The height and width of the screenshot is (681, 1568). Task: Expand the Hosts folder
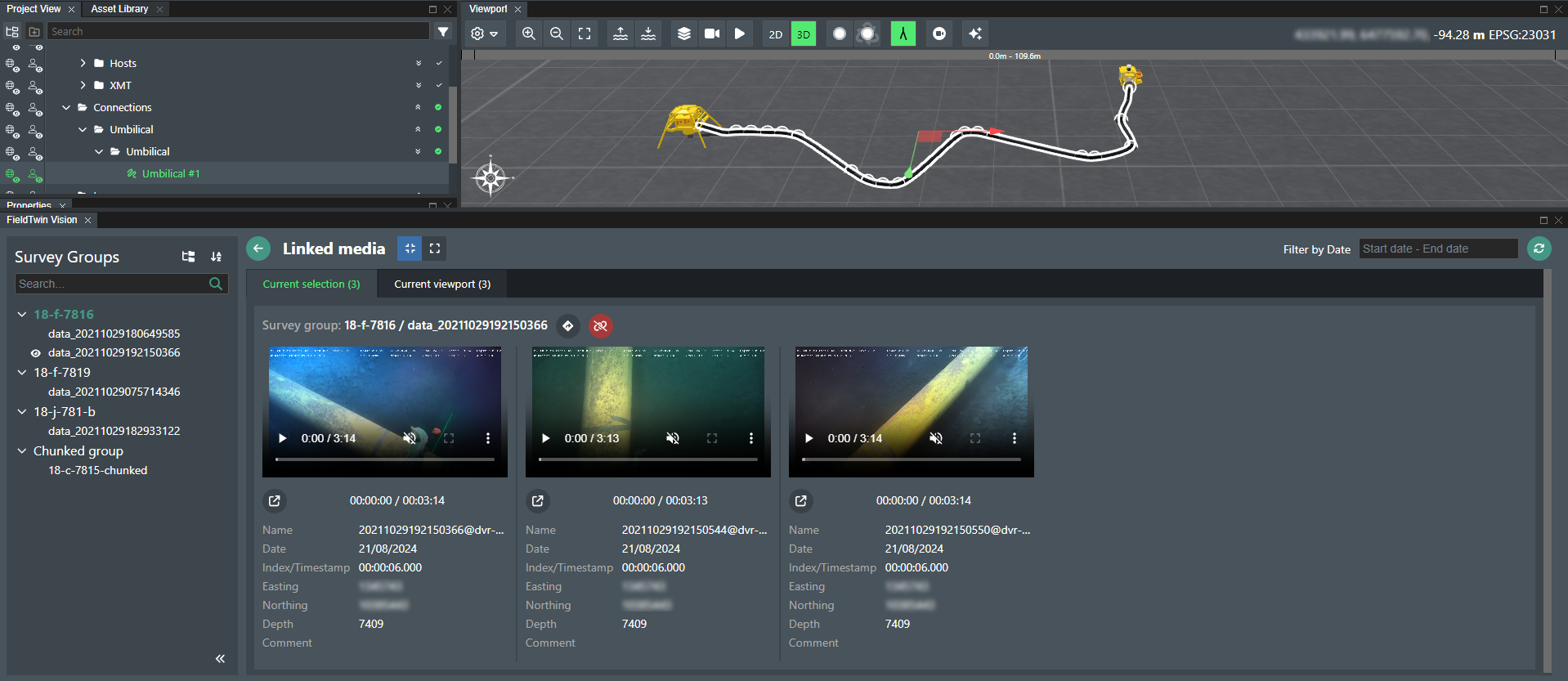[83, 63]
